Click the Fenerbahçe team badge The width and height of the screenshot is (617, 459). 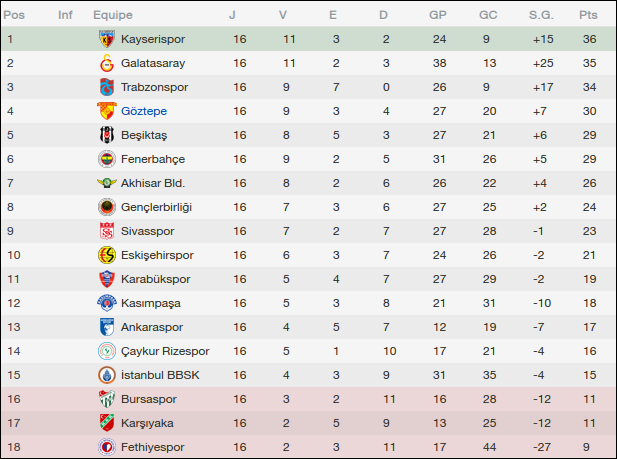106,159
